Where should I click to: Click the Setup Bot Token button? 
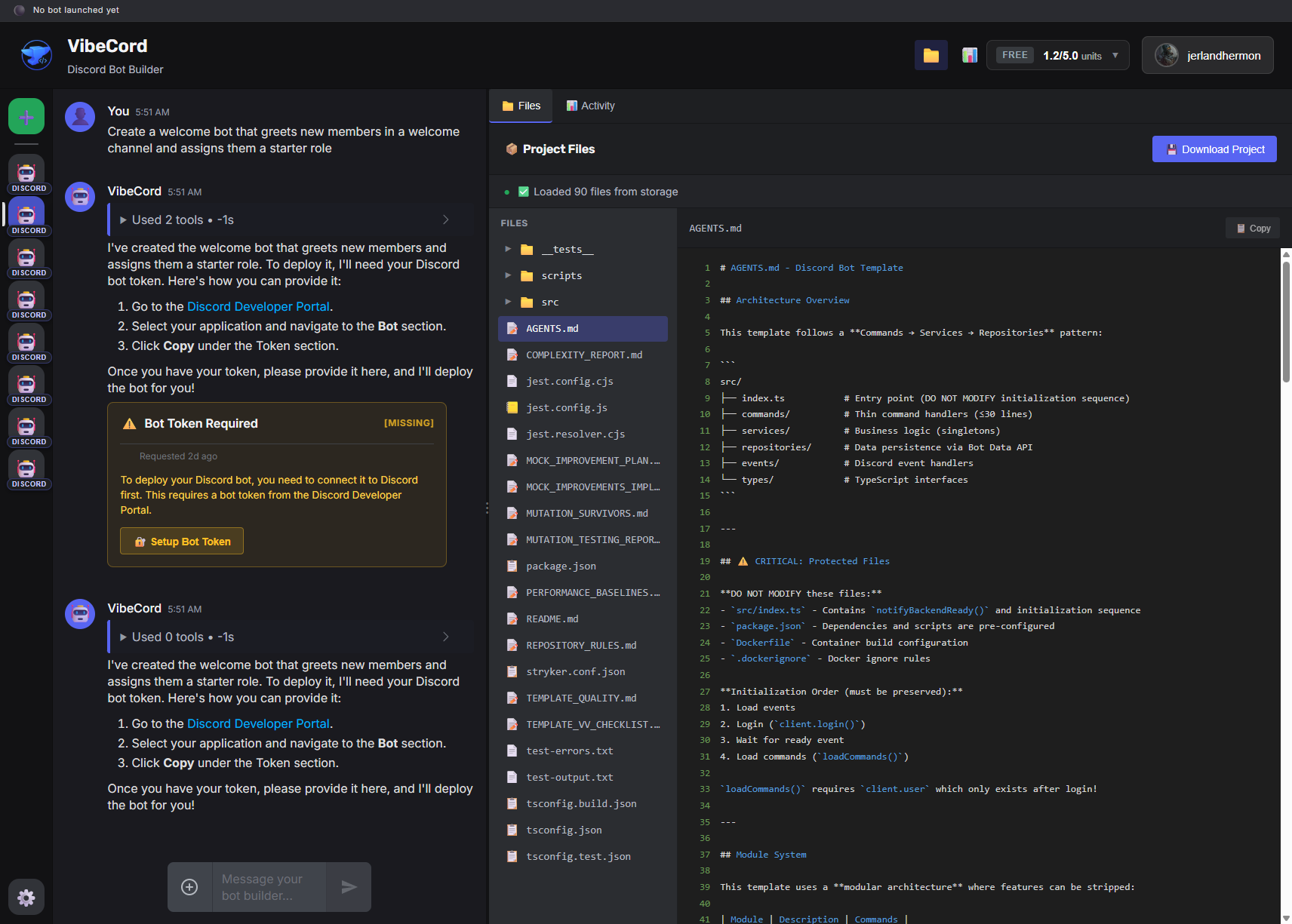coord(182,542)
